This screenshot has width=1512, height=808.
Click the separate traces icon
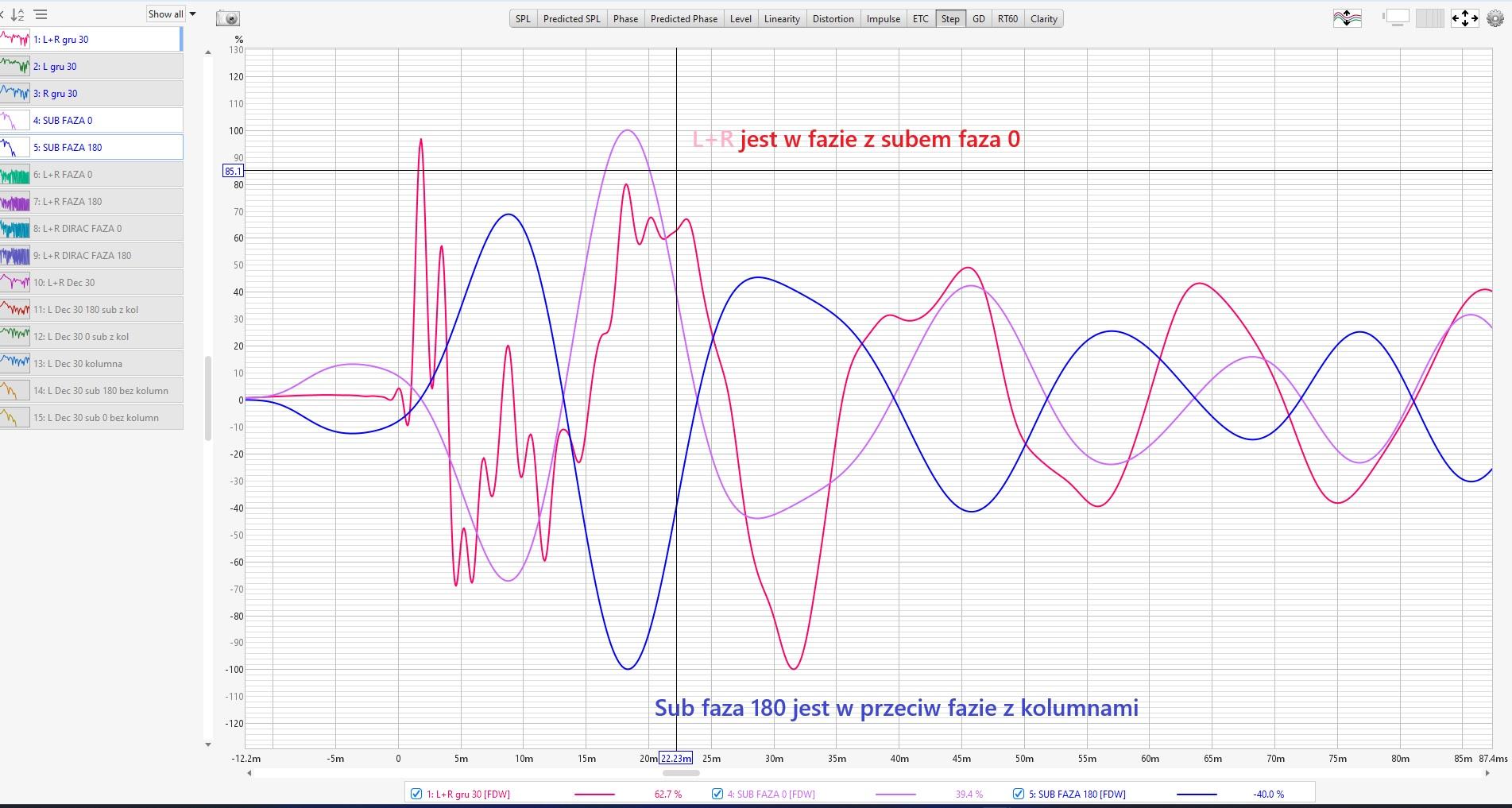pyautogui.click(x=1347, y=18)
